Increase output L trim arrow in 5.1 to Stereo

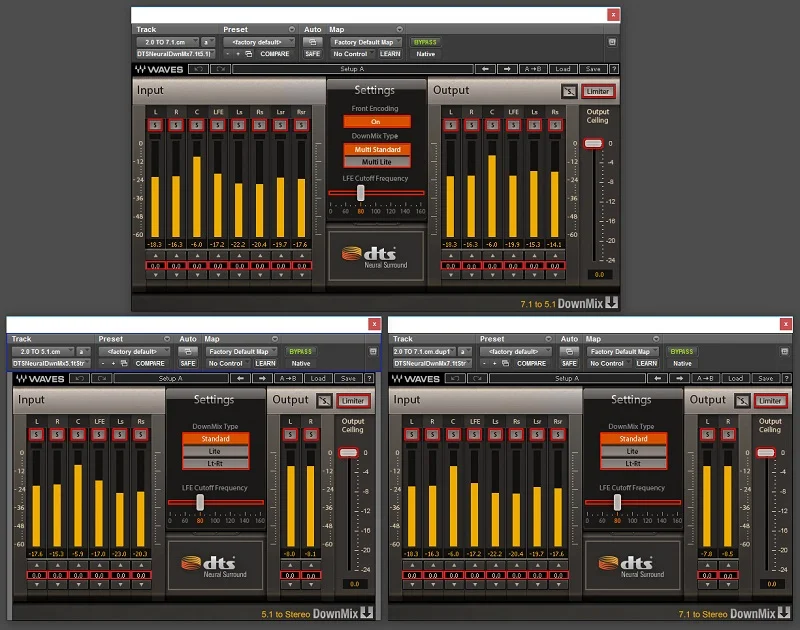pos(290,565)
